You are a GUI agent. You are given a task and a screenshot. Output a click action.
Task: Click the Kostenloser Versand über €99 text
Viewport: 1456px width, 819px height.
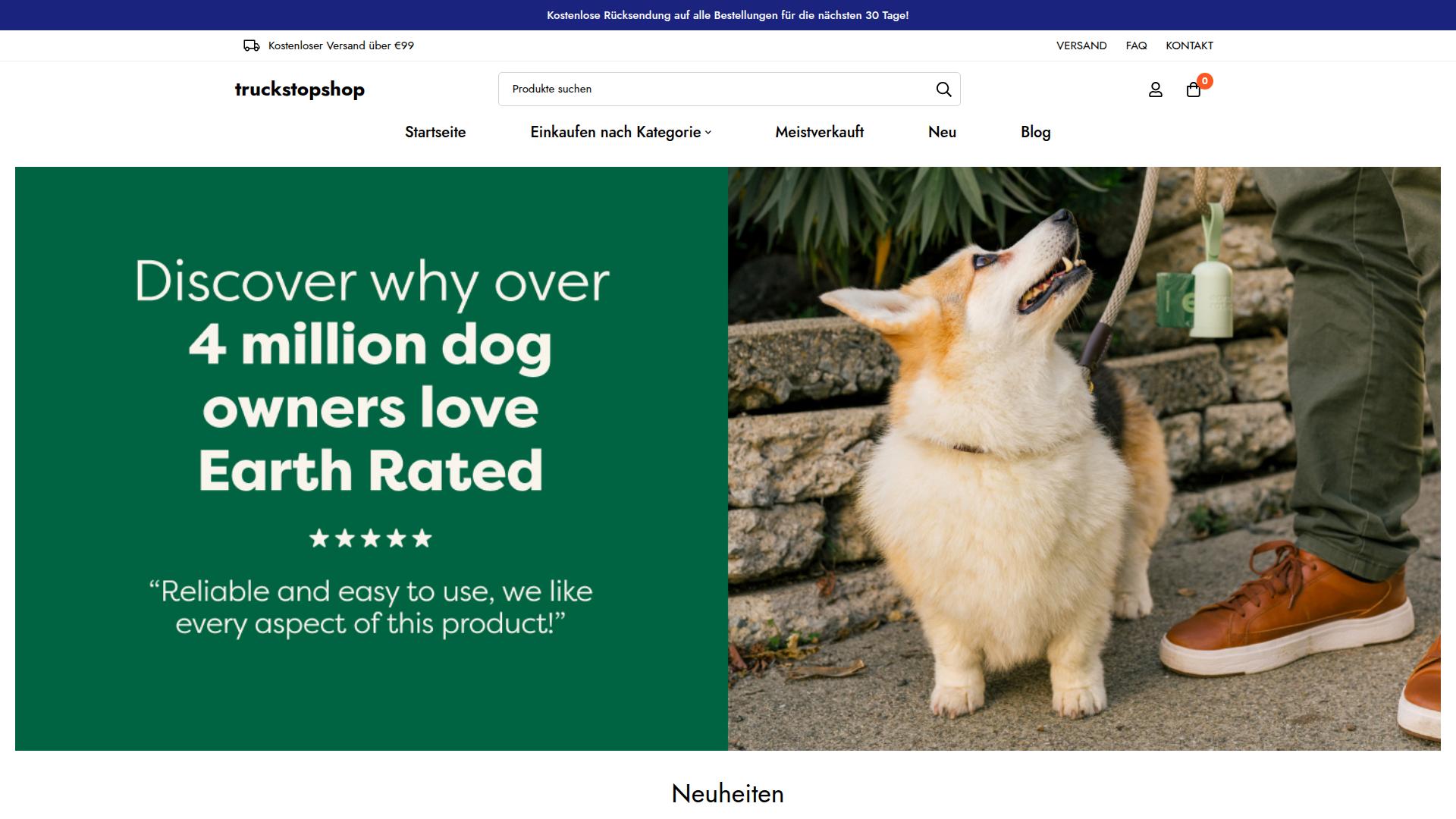pos(341,45)
